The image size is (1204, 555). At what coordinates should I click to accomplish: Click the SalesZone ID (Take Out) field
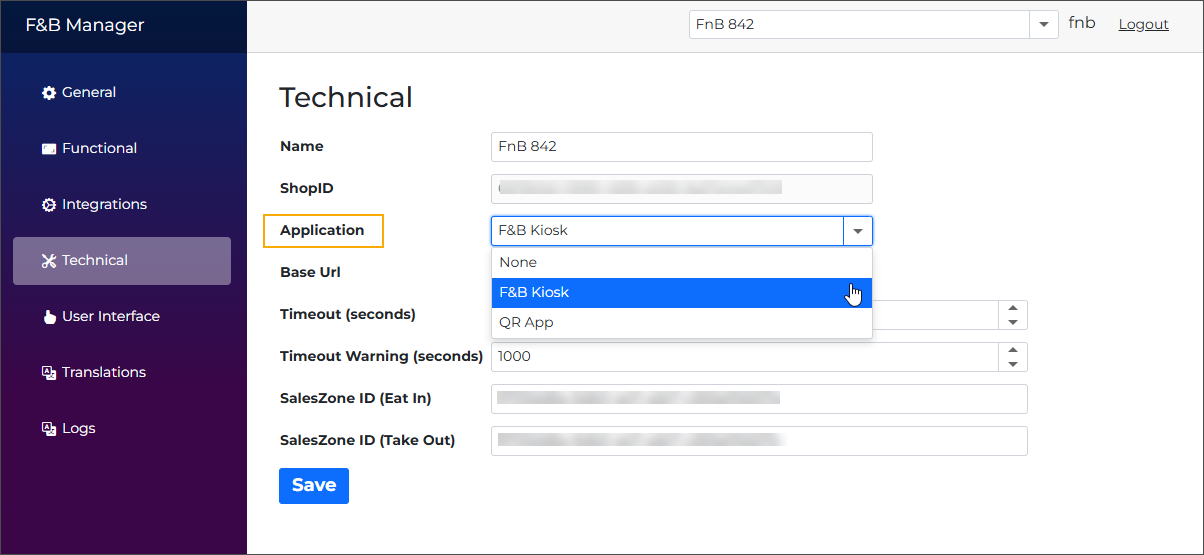[x=759, y=441]
